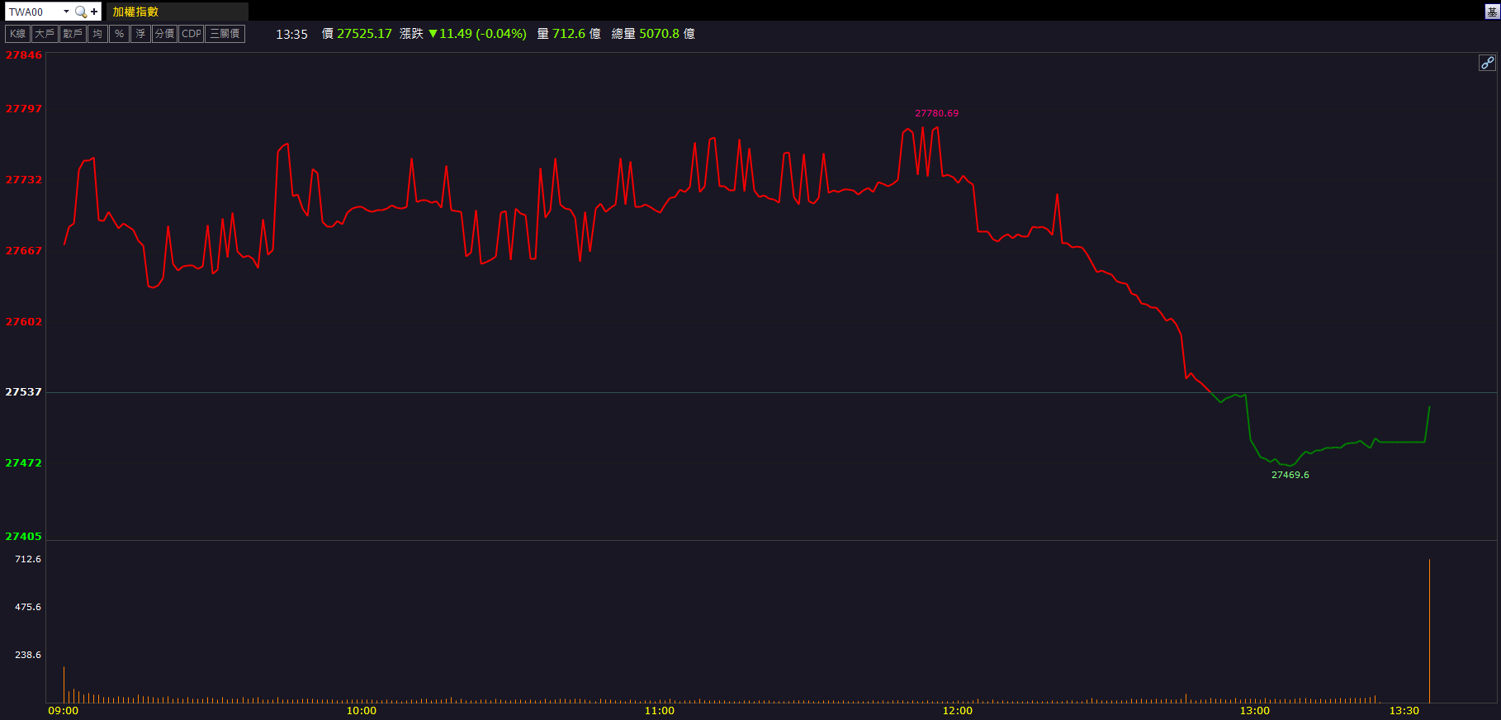This screenshot has width=1501, height=720.
Task: Click the tall white closing volume bar
Action: (1429, 631)
